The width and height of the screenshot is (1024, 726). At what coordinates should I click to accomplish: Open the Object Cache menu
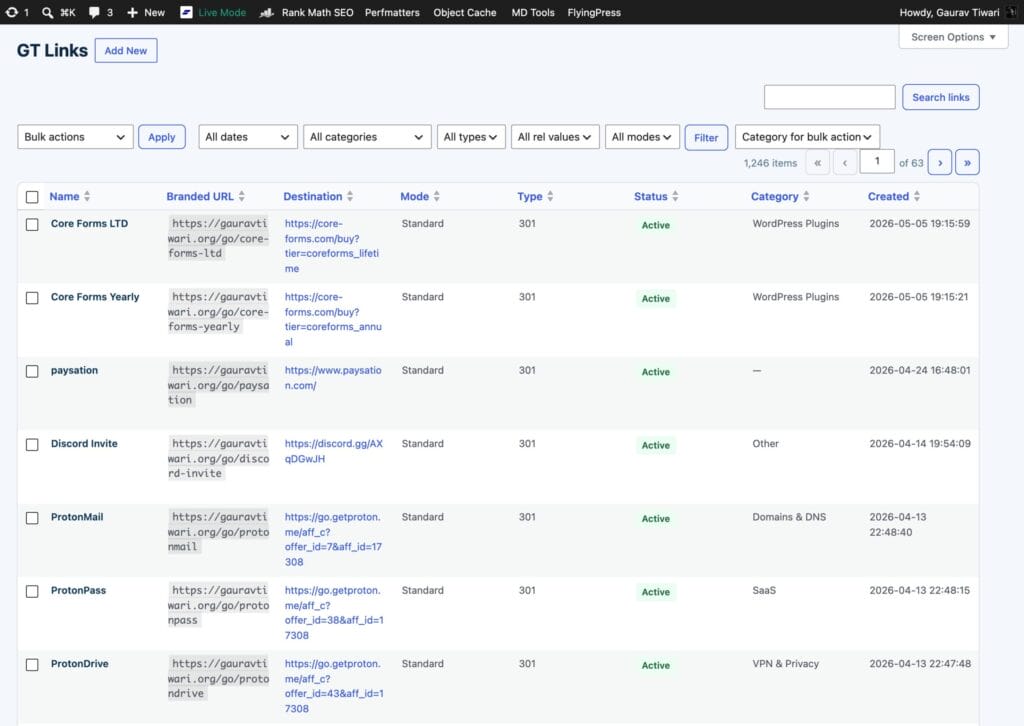(465, 12)
